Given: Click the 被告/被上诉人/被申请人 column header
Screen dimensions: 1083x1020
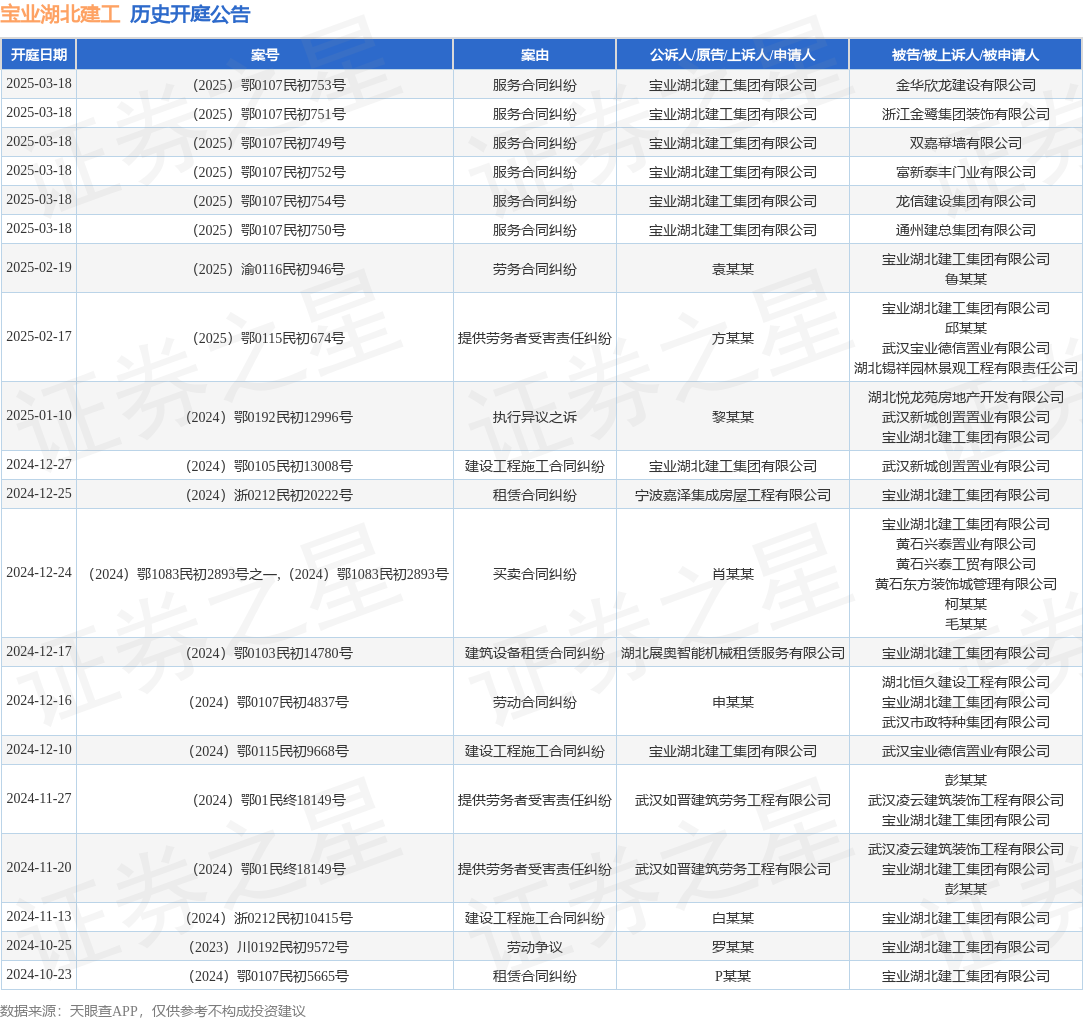Looking at the screenshot, I should tap(966, 55).
